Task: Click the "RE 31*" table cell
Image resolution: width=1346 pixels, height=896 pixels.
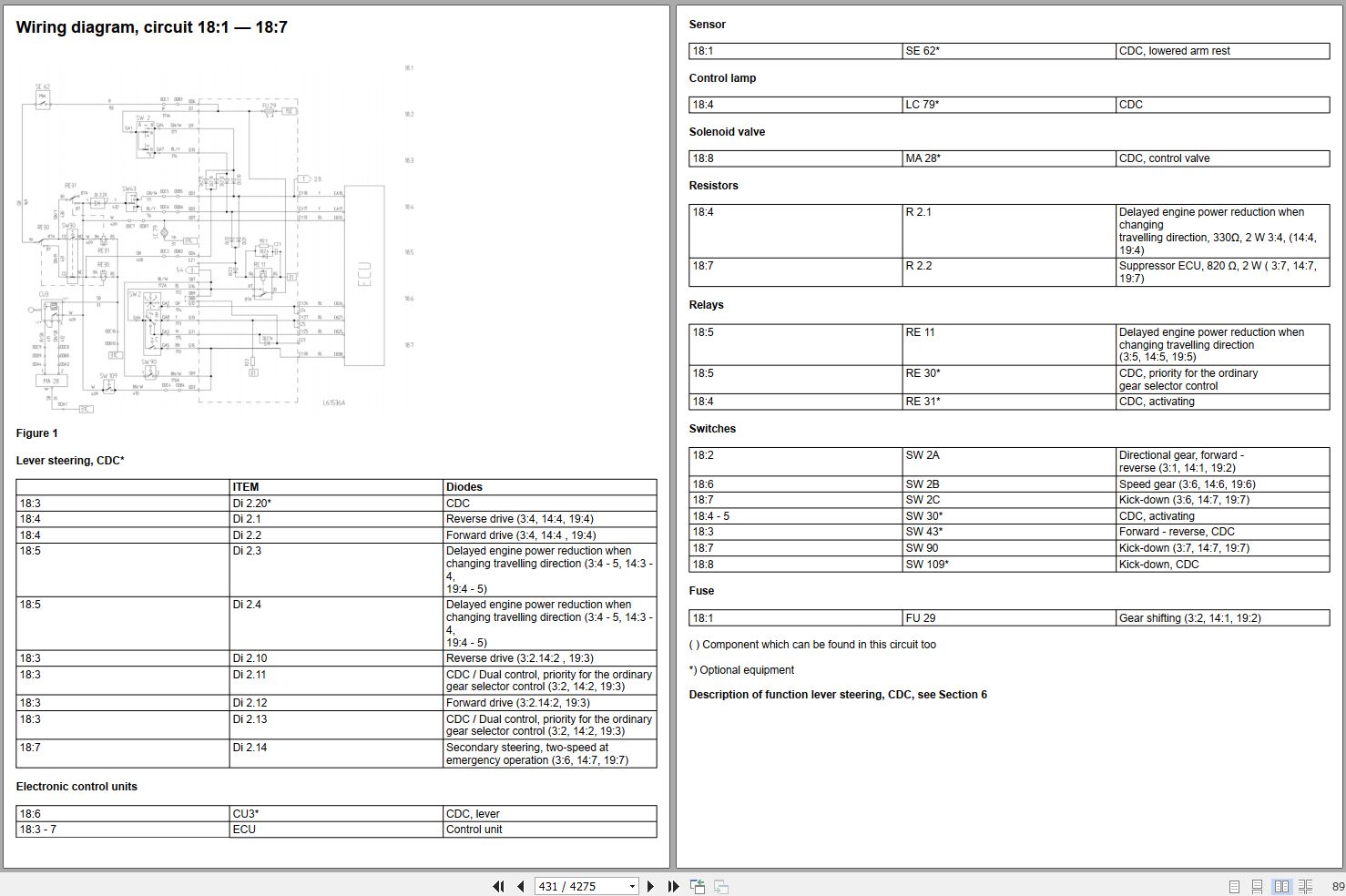Action: (x=1009, y=402)
